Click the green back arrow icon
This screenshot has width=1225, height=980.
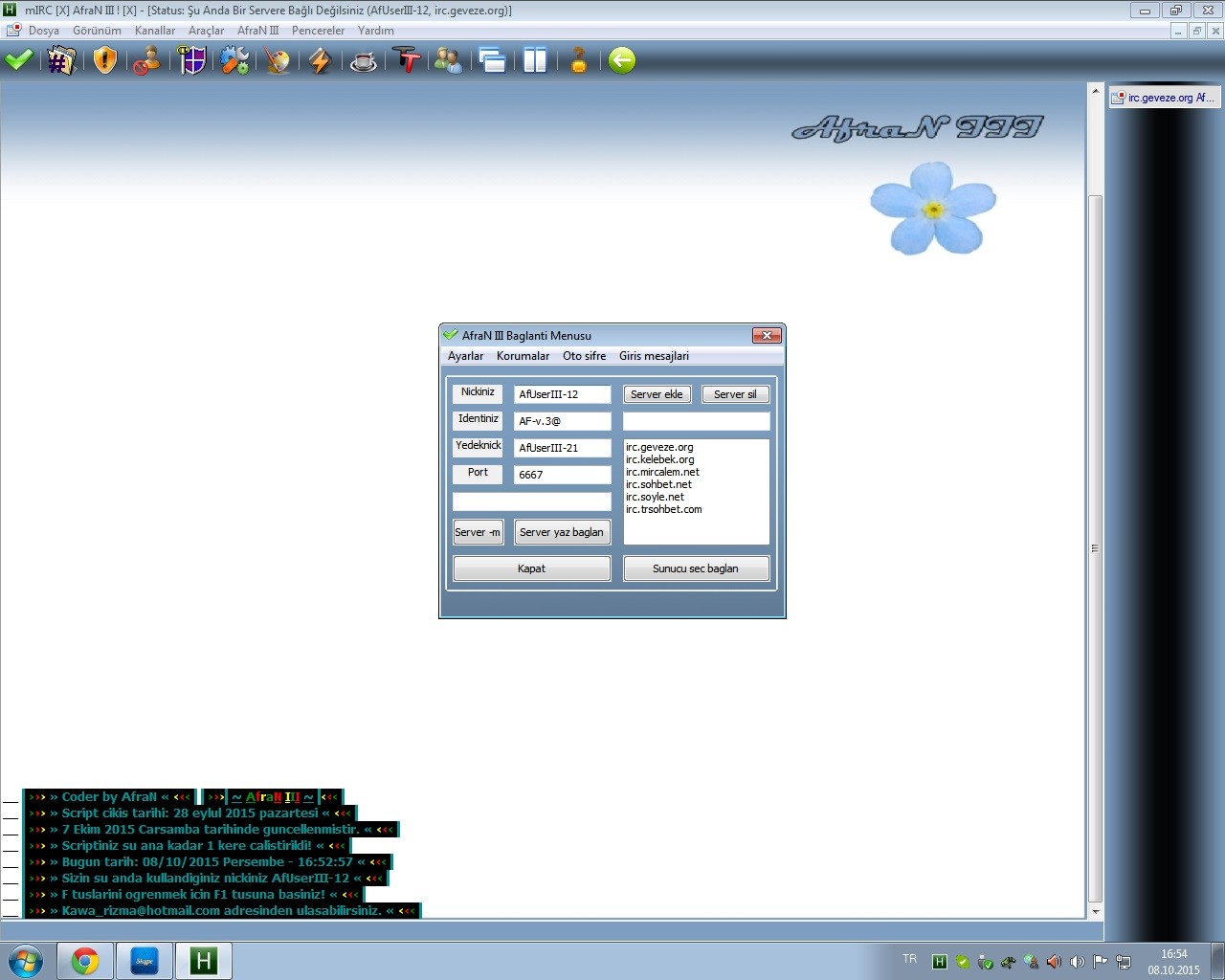622,61
